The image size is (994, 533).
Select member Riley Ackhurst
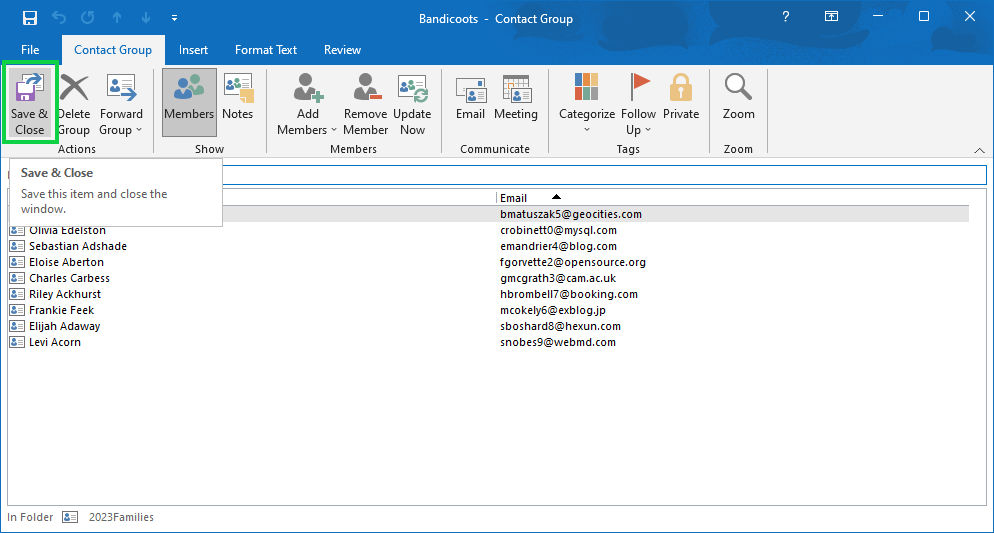[65, 294]
